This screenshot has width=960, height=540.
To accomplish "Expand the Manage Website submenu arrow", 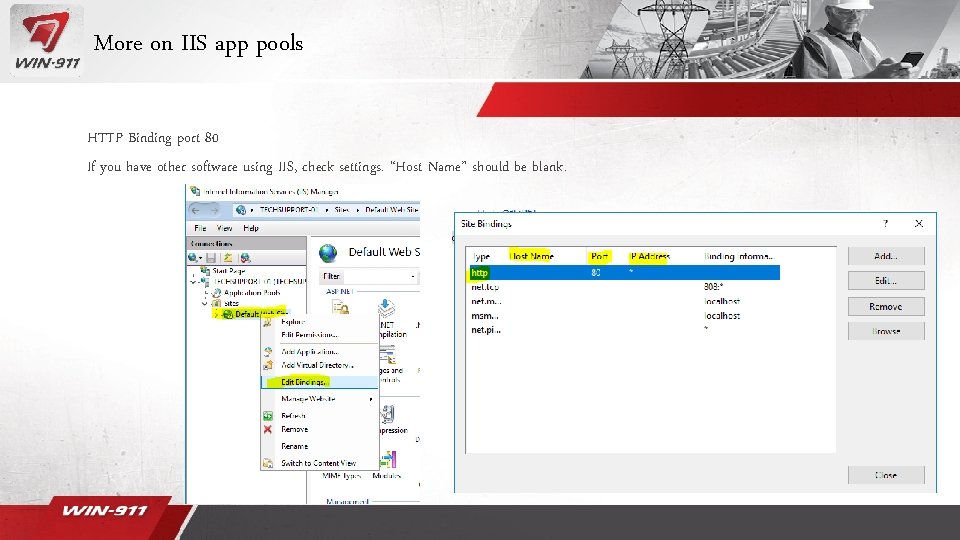I will (x=371, y=399).
